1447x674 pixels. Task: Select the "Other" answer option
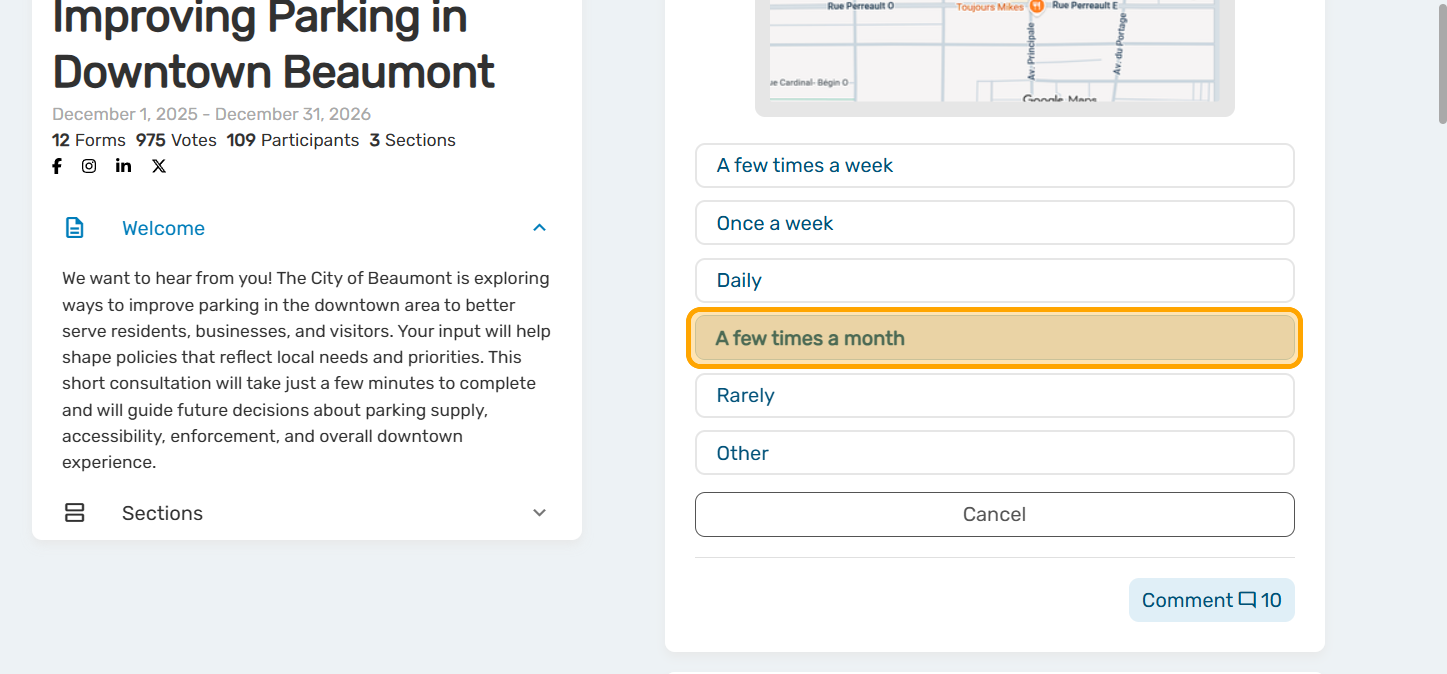point(994,453)
